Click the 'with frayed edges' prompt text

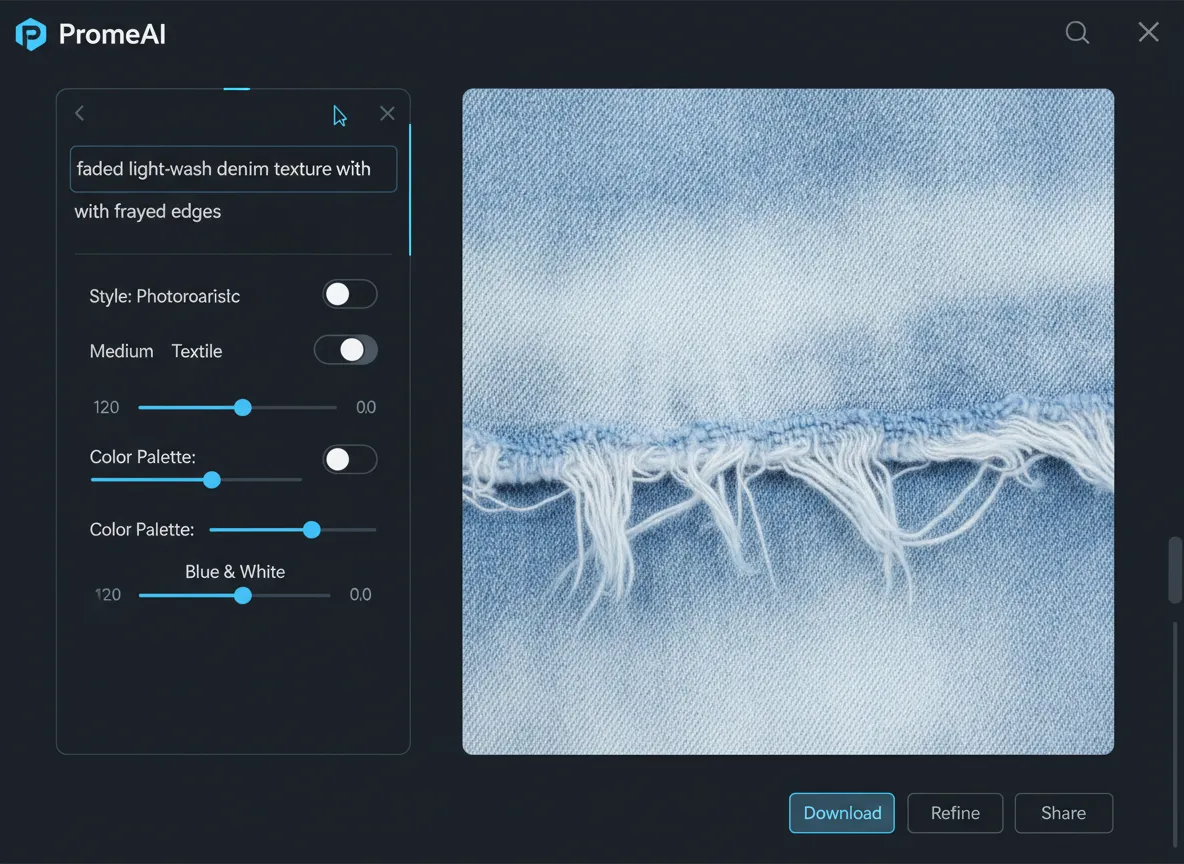click(x=148, y=212)
